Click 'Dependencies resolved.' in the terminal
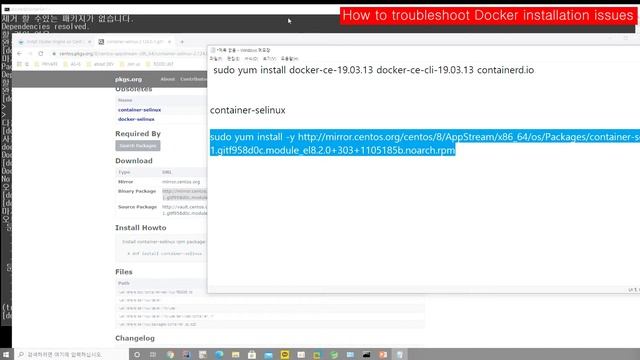The image size is (640, 360). click(x=45, y=27)
